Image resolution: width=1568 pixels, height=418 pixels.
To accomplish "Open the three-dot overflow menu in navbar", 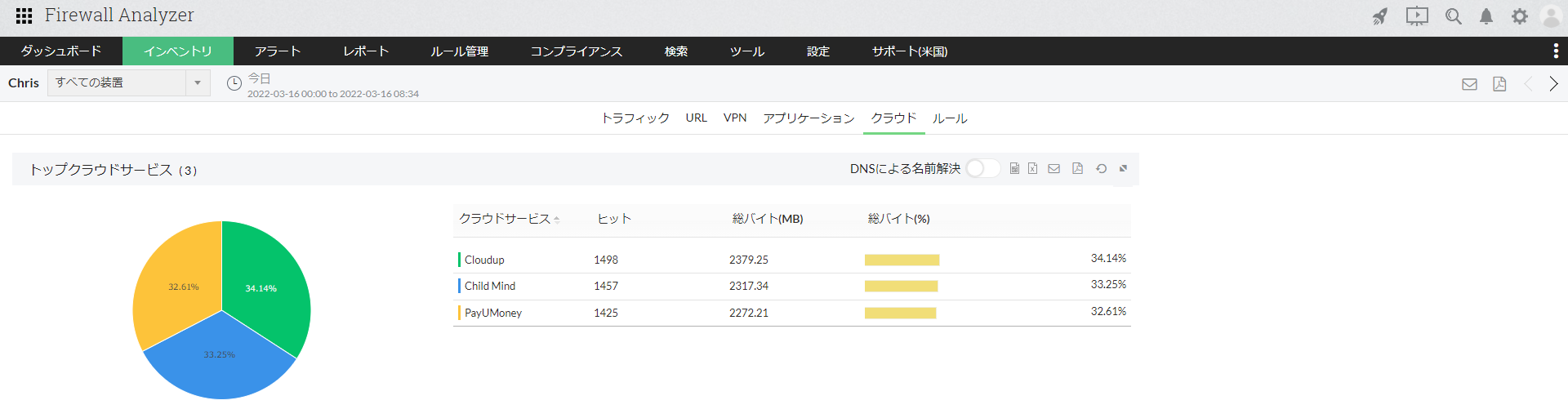I will point(1556,51).
